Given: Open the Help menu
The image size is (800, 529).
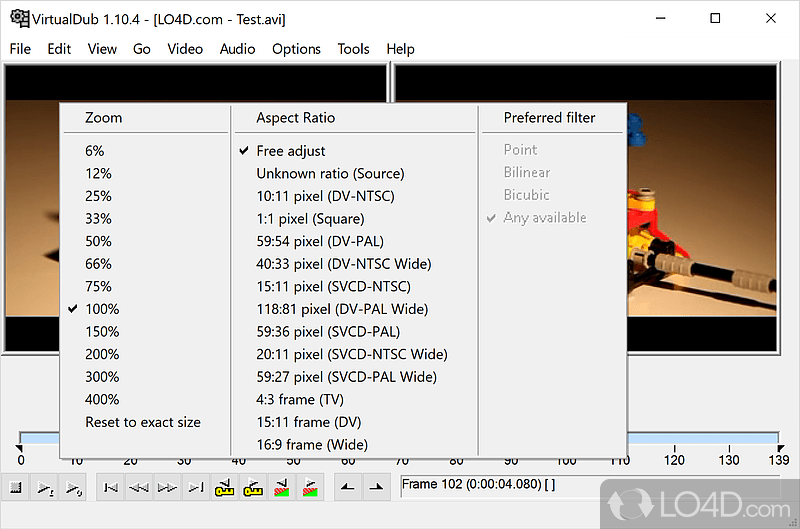Looking at the screenshot, I should 401,49.
